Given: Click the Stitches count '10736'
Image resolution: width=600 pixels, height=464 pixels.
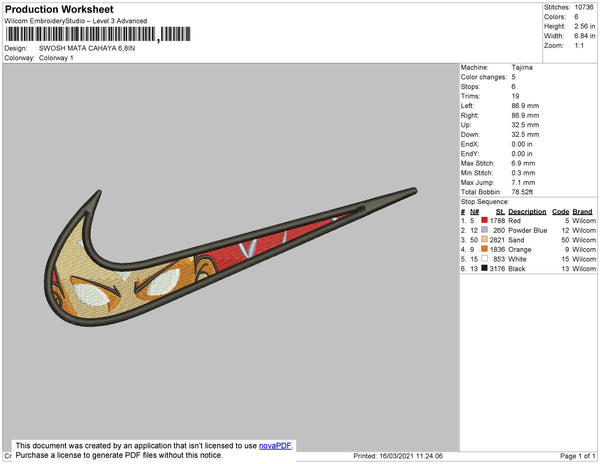Looking at the screenshot, I should pos(584,7).
